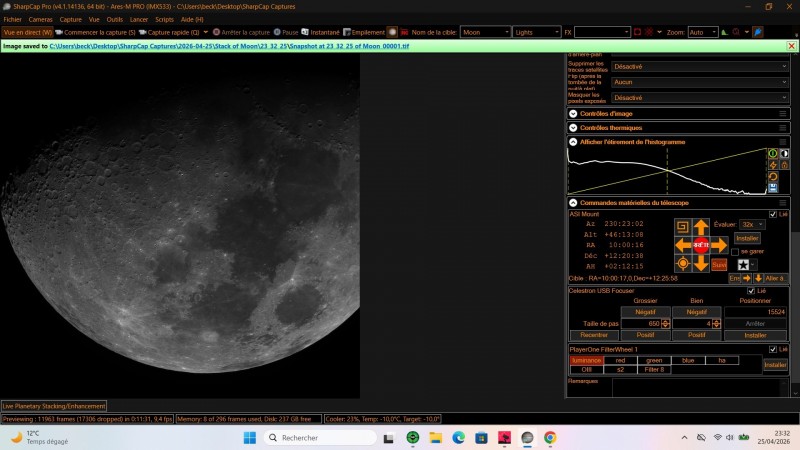
Task: Toggle the Celestron USB Focuser Lié checkbox
Action: tap(751, 291)
